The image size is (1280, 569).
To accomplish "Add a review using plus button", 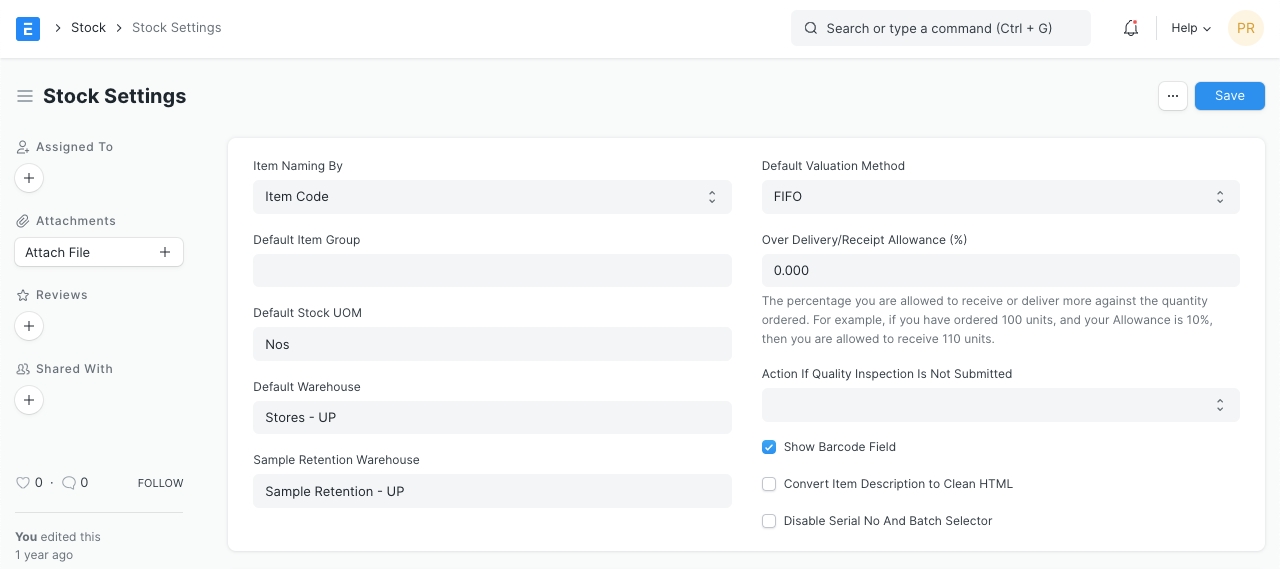I will (x=29, y=326).
